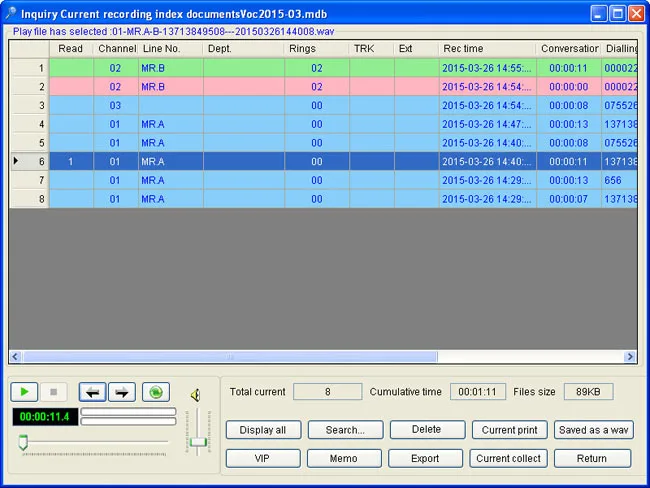Start playback with the green play button

(x=24, y=392)
